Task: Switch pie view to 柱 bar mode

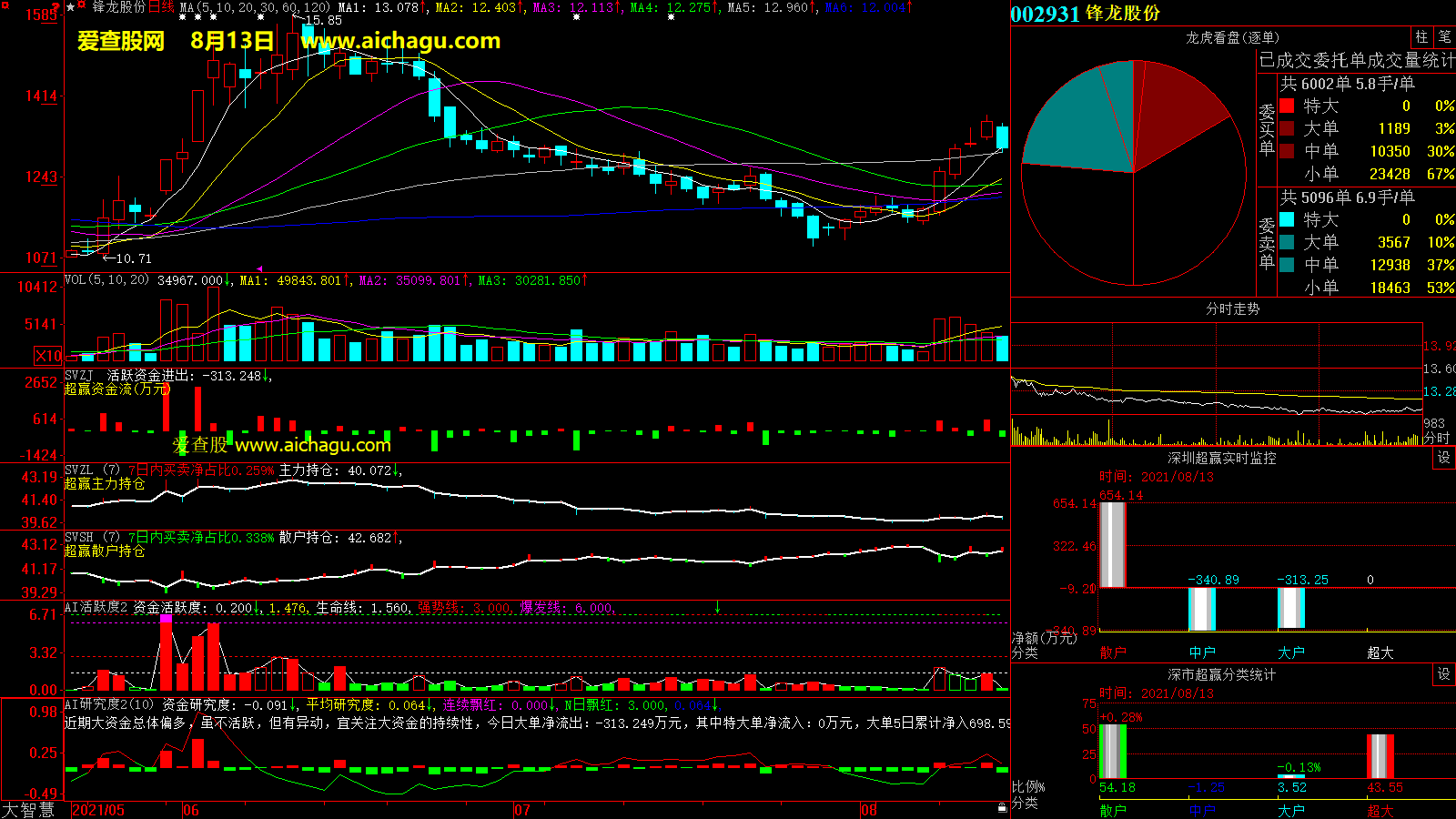Action: pyautogui.click(x=1421, y=37)
